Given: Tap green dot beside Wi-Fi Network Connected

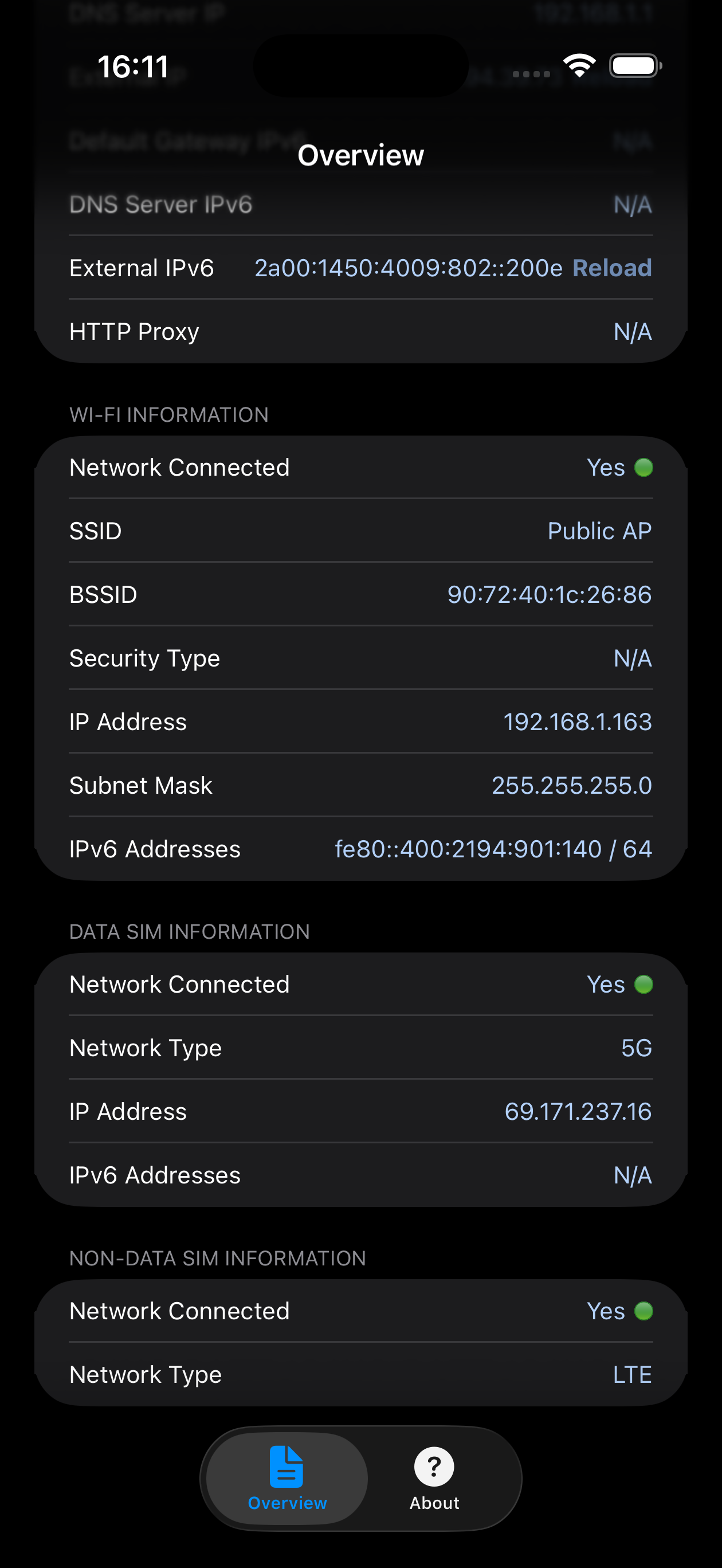Looking at the screenshot, I should coord(643,468).
